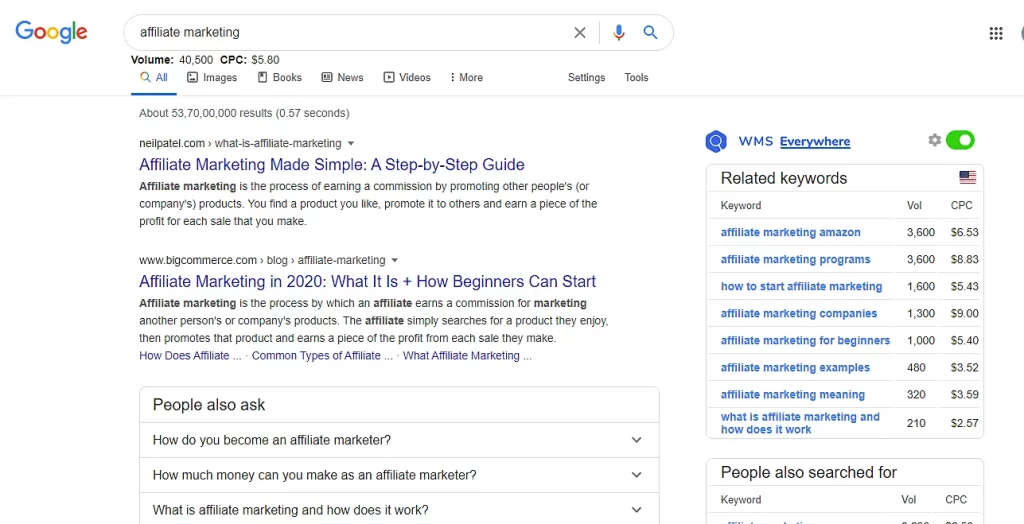Open WMS Everywhere settings gear
This screenshot has width=1024, height=524.
(935, 140)
